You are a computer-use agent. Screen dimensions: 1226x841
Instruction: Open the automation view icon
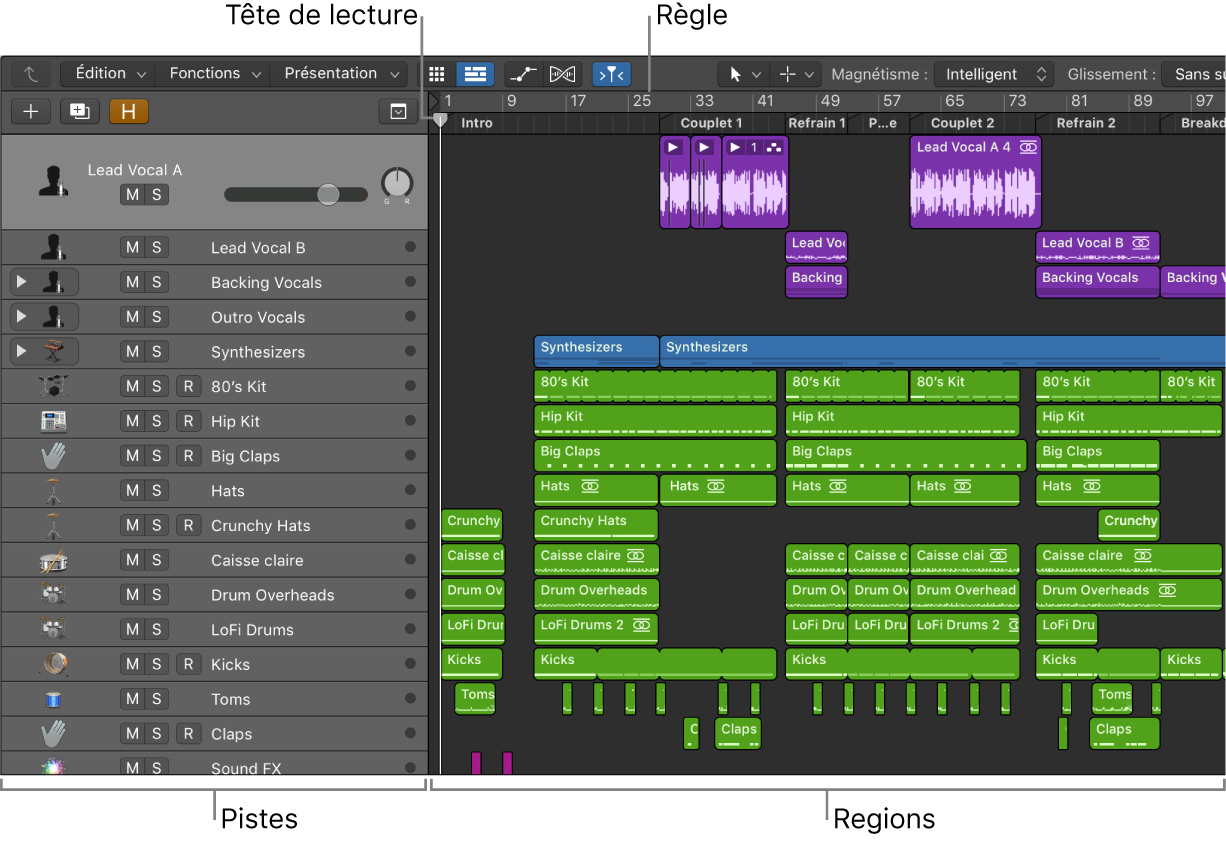[522, 73]
